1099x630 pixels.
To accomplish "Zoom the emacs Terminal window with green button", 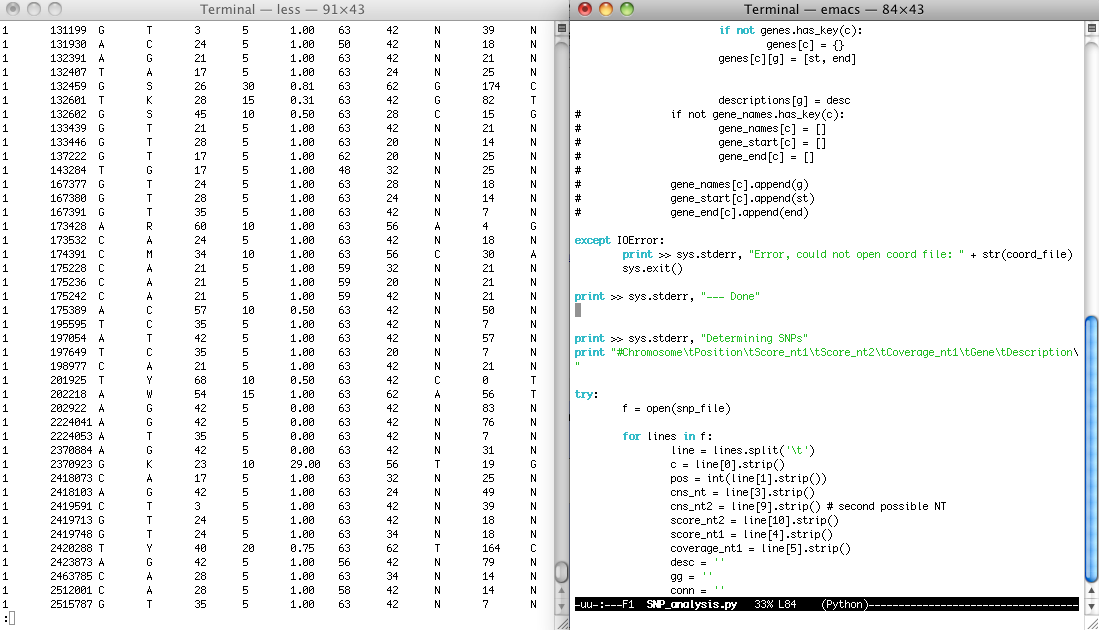I will [627, 9].
